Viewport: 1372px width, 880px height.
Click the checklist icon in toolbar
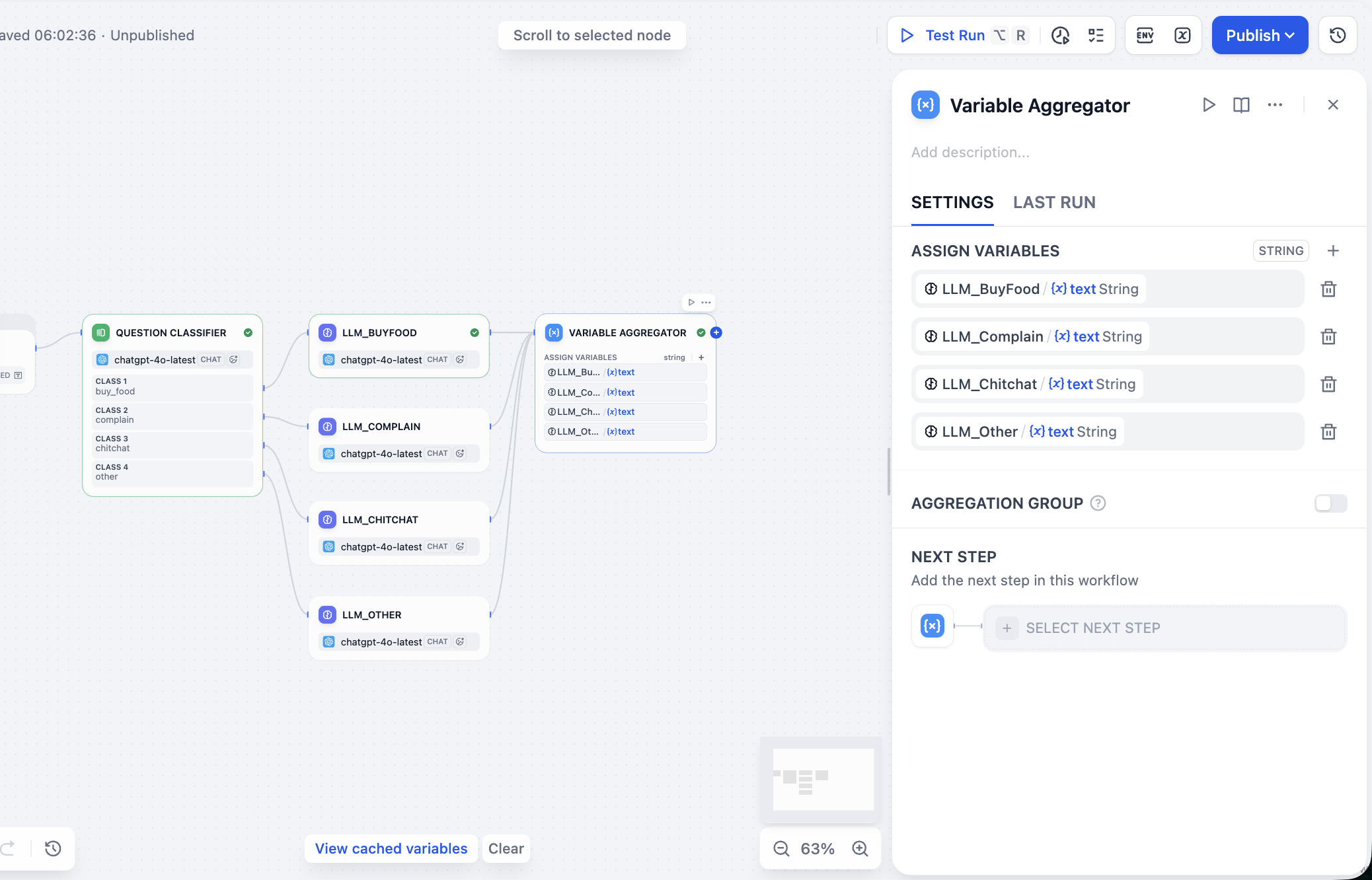pyautogui.click(x=1096, y=36)
